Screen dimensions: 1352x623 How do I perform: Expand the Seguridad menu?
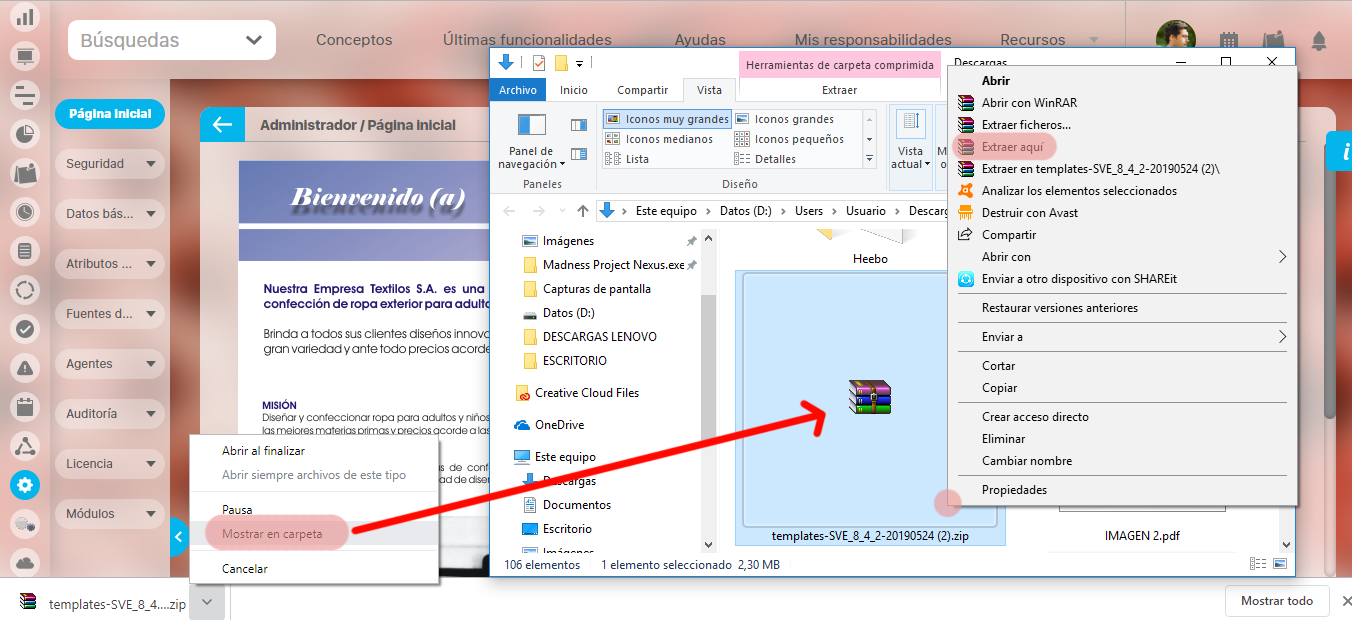click(x=110, y=164)
